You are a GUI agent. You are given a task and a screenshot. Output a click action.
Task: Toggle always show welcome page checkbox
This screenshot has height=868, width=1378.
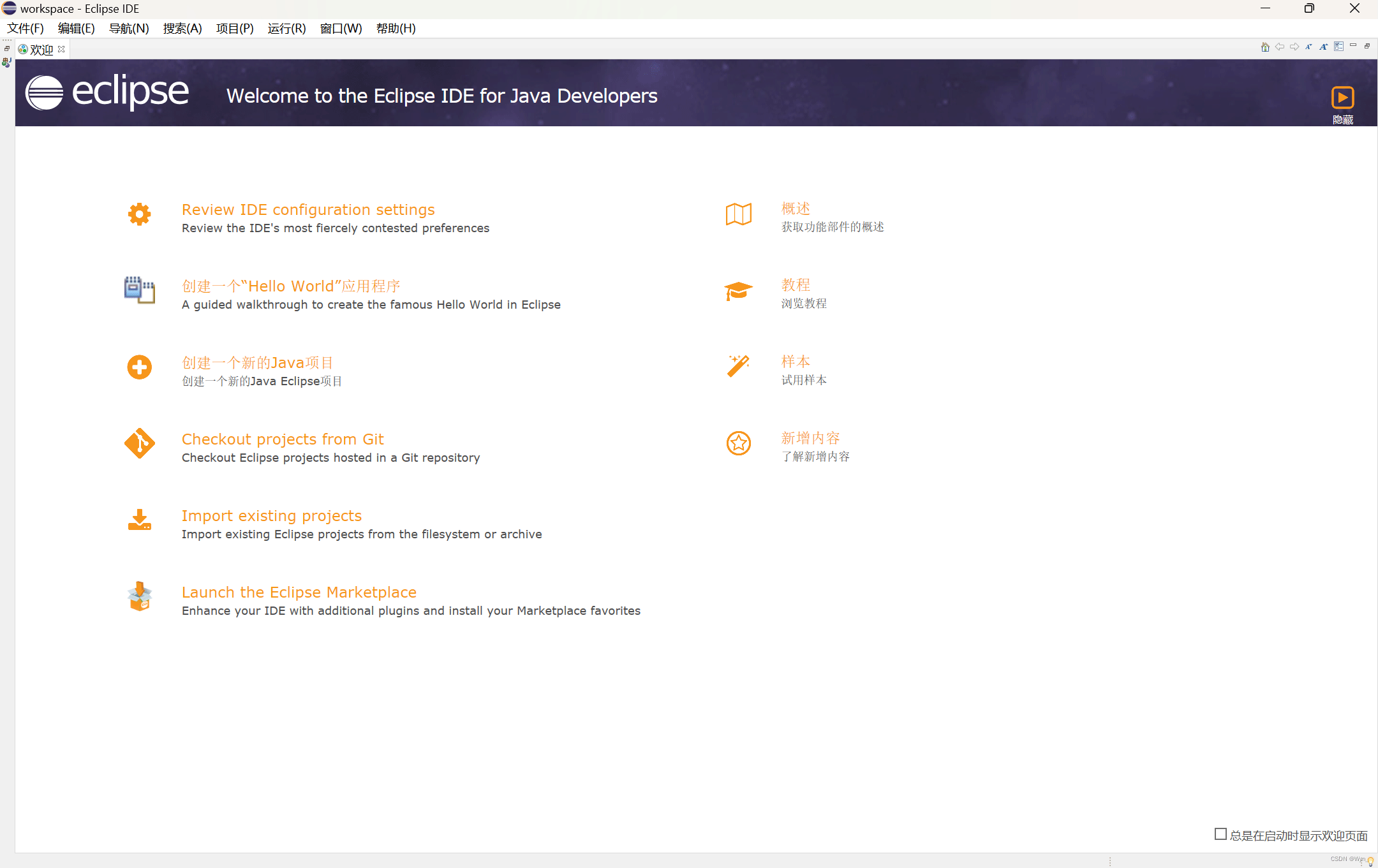[1220, 834]
